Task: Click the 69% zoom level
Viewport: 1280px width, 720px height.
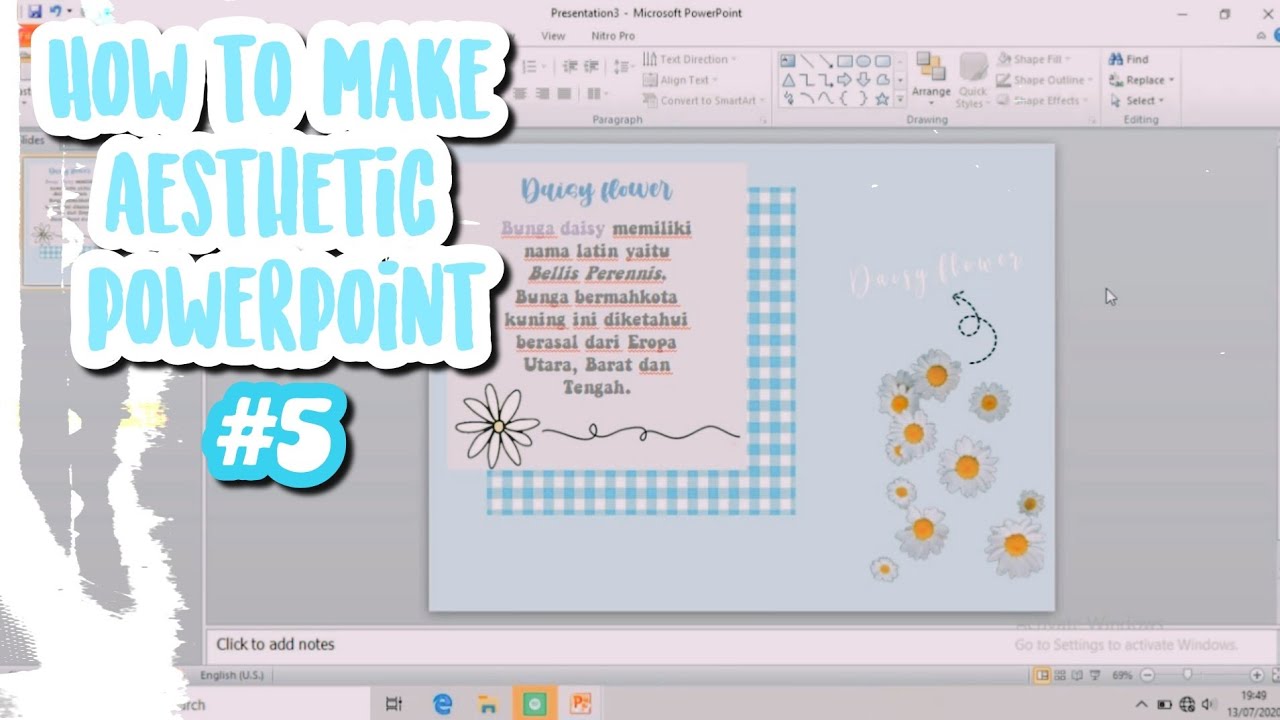Action: click(x=1122, y=675)
